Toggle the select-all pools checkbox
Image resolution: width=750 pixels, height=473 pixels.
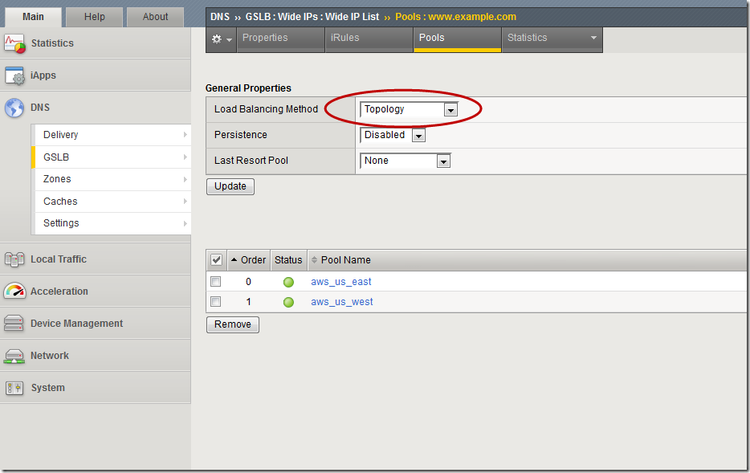coord(216,260)
